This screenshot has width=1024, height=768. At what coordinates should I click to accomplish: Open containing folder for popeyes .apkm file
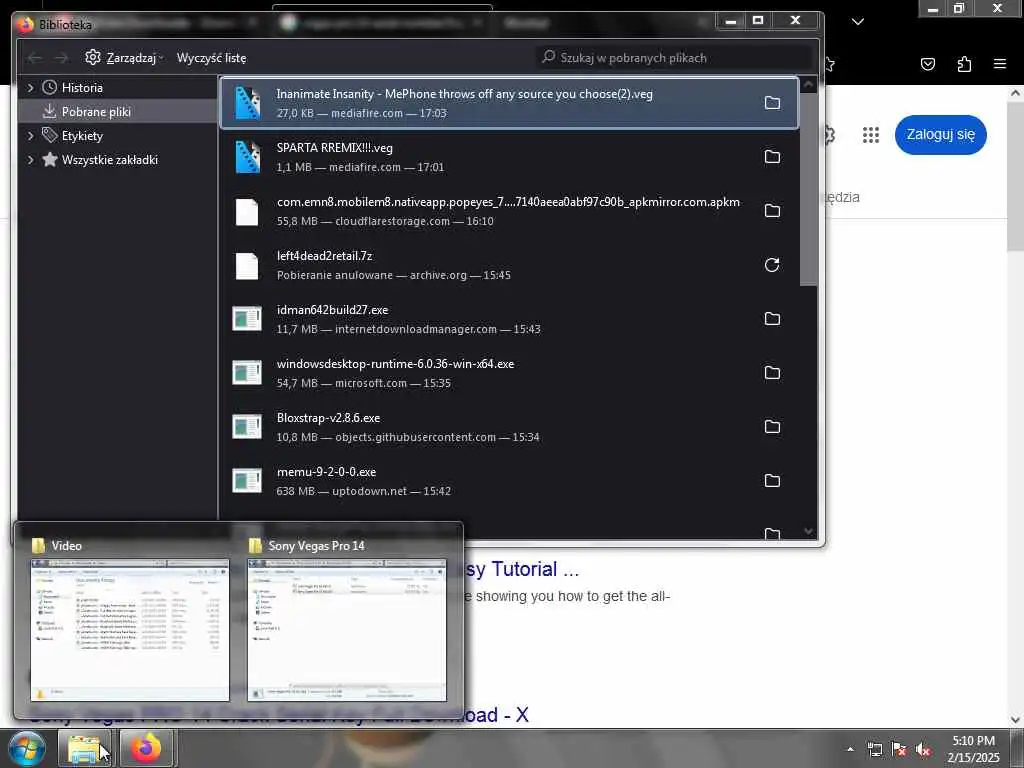772,211
